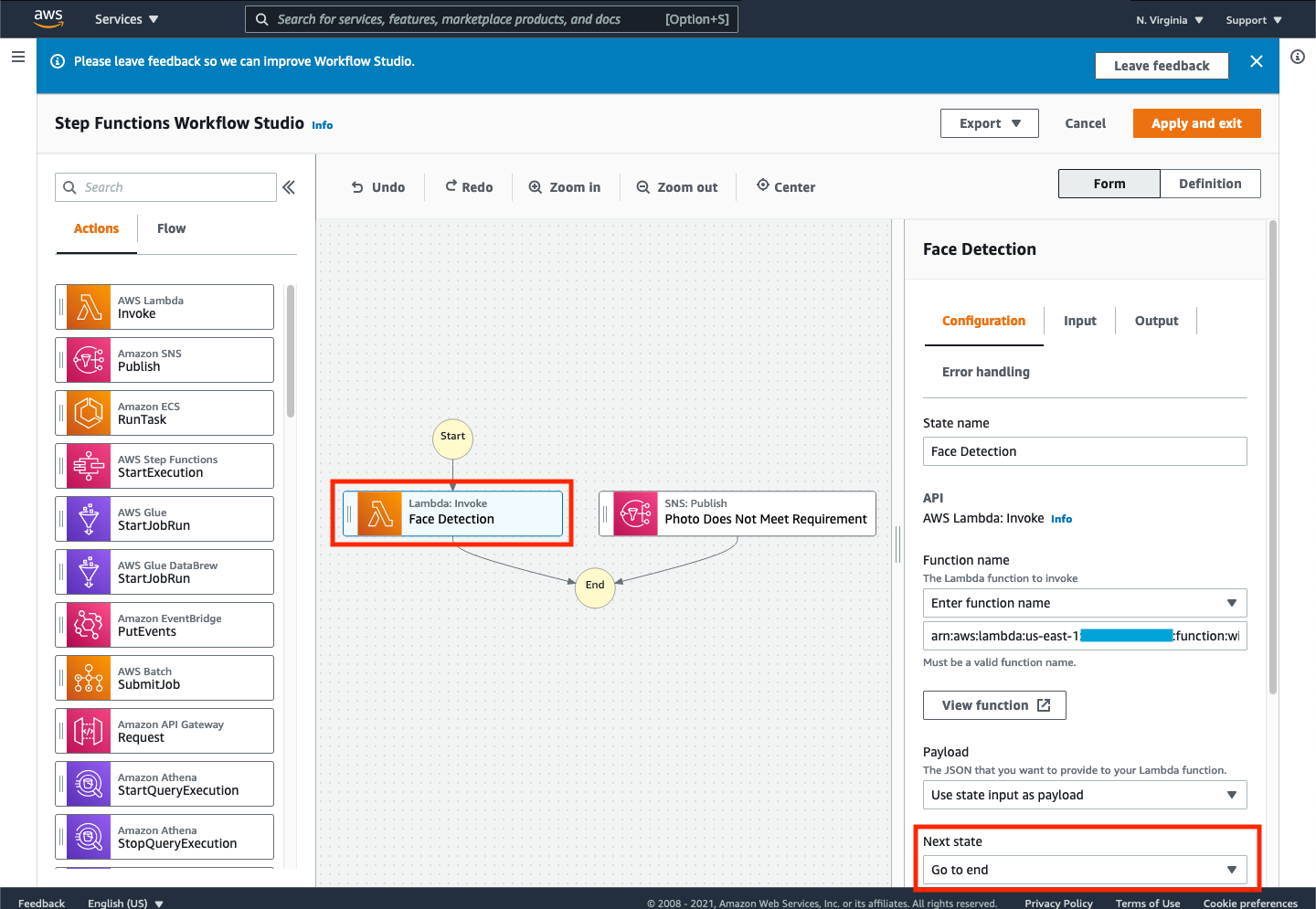The height and width of the screenshot is (909, 1316).
Task: Select the Glue DataBrew StartJobRun icon
Action: [x=89, y=572]
